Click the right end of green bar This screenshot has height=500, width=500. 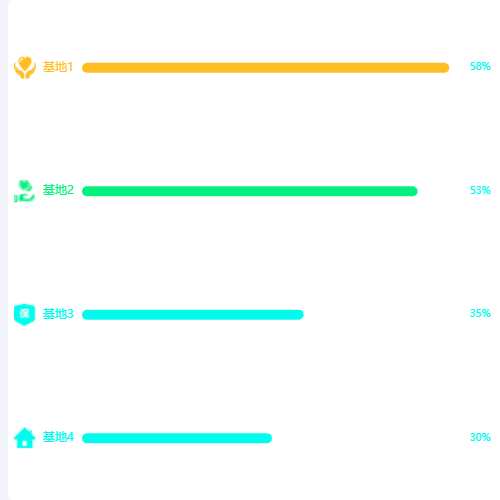tap(413, 191)
